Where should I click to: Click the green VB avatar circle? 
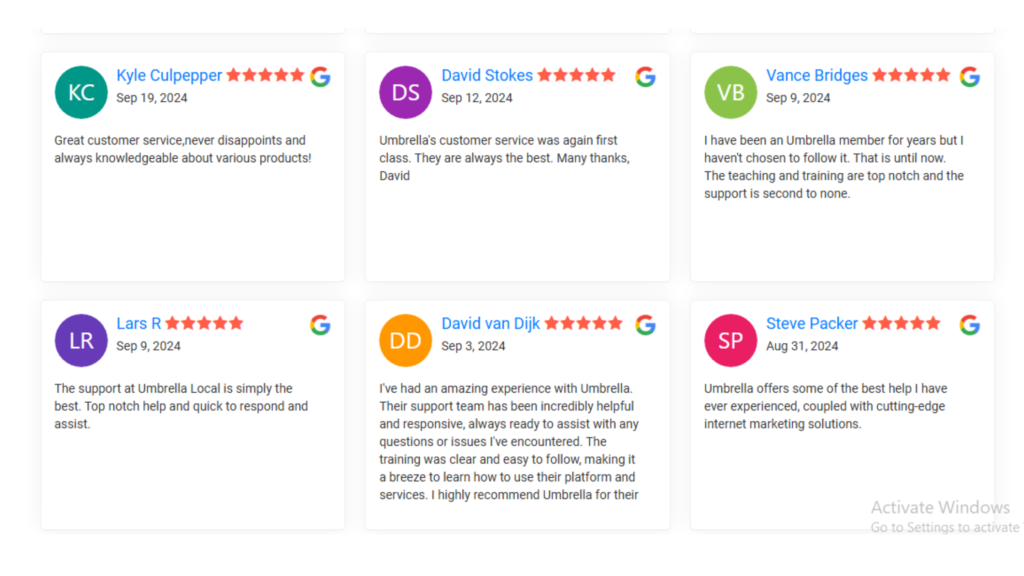[730, 92]
